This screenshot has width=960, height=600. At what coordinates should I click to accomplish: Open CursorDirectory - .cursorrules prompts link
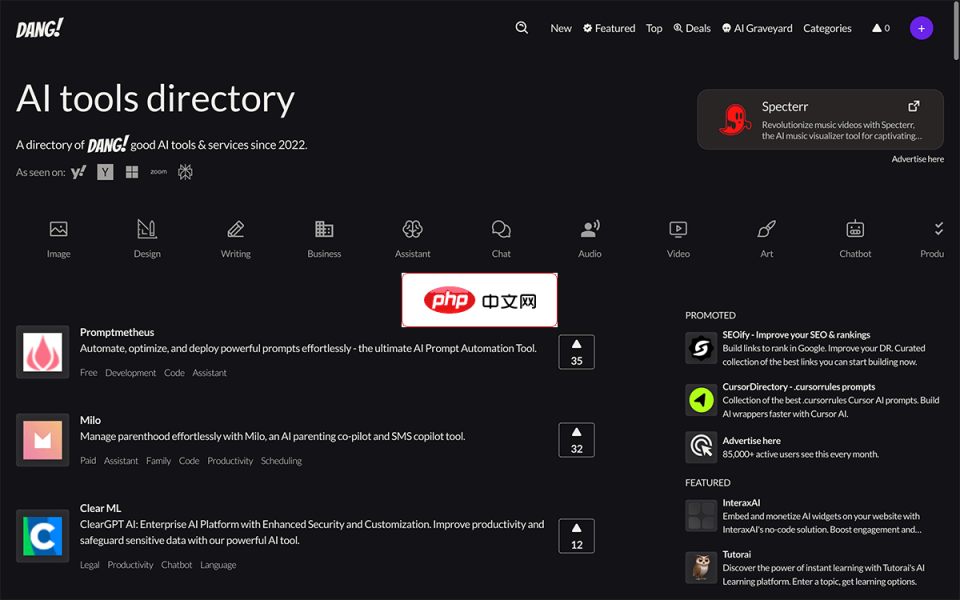[x=798, y=386]
